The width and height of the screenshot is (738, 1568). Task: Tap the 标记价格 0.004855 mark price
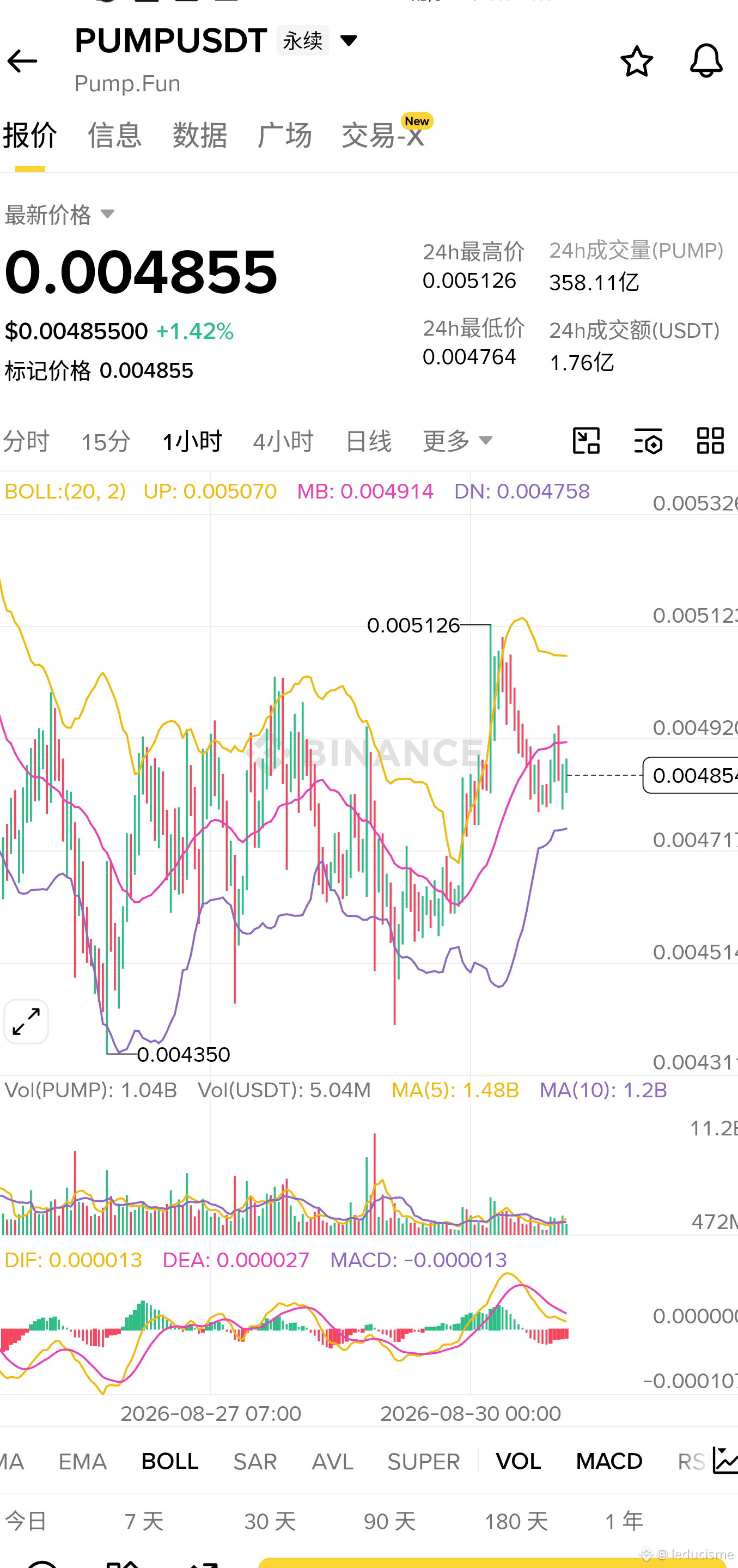click(x=99, y=370)
